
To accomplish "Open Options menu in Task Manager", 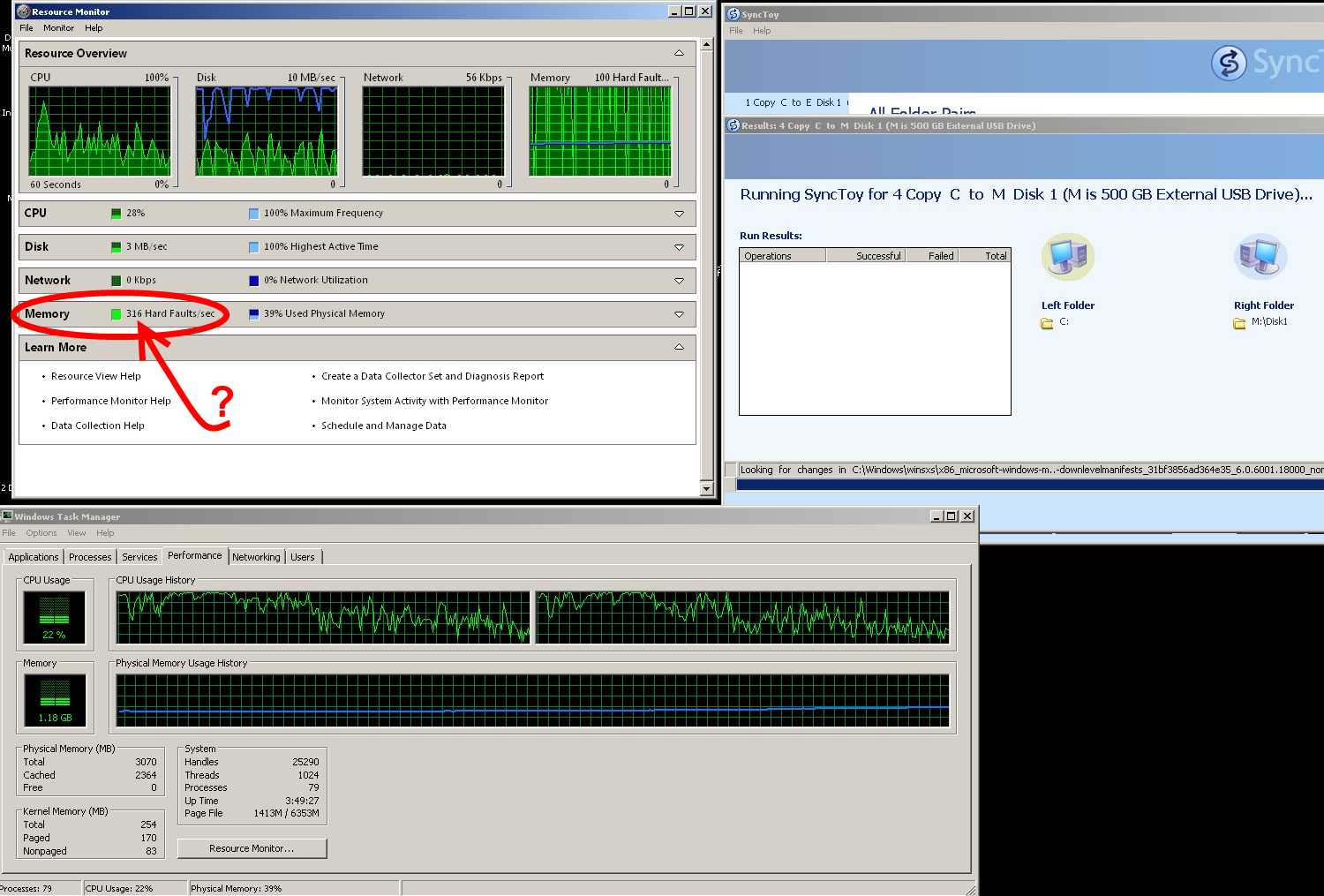I will (41, 533).
